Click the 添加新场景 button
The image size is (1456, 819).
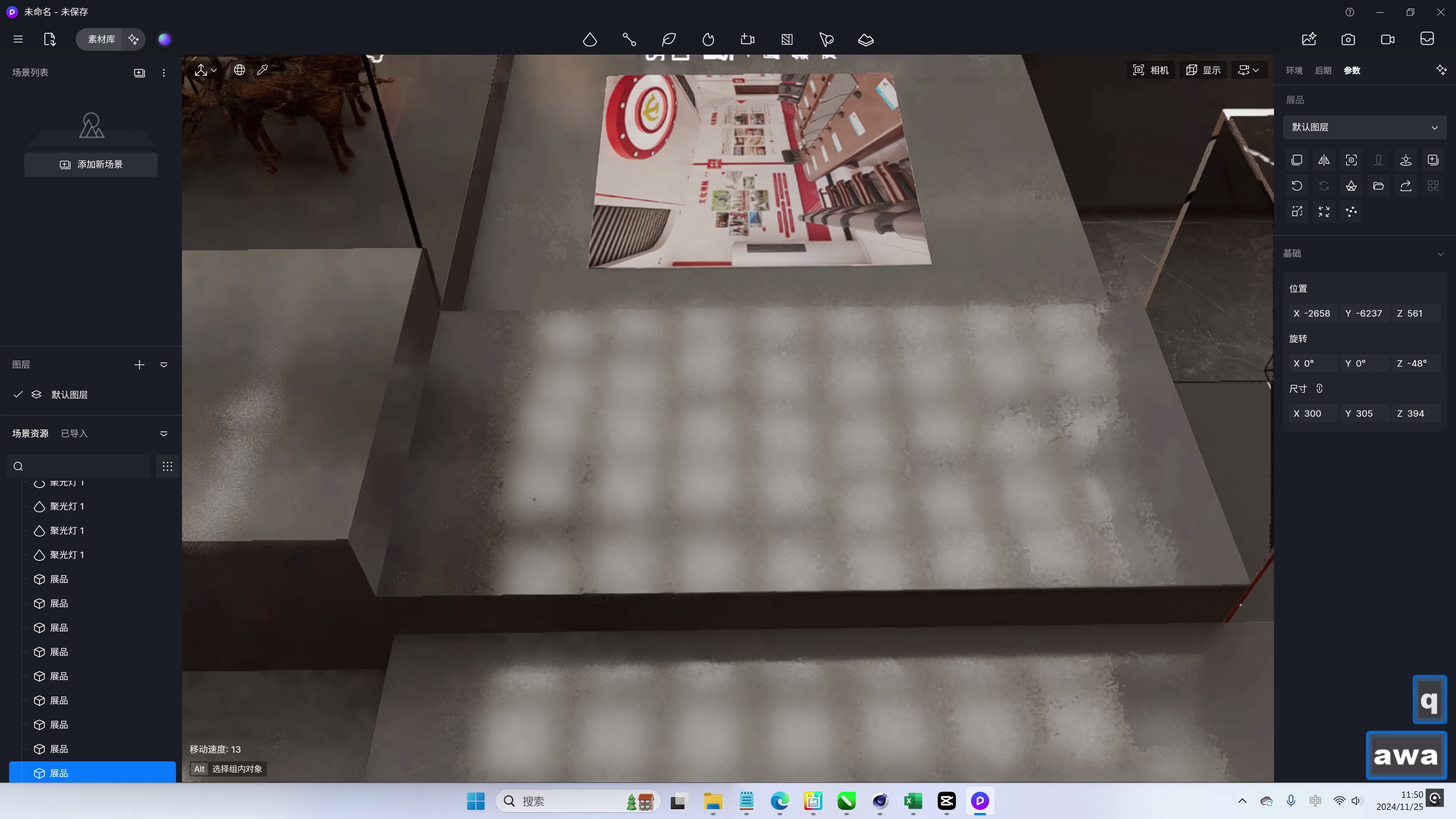click(x=91, y=165)
